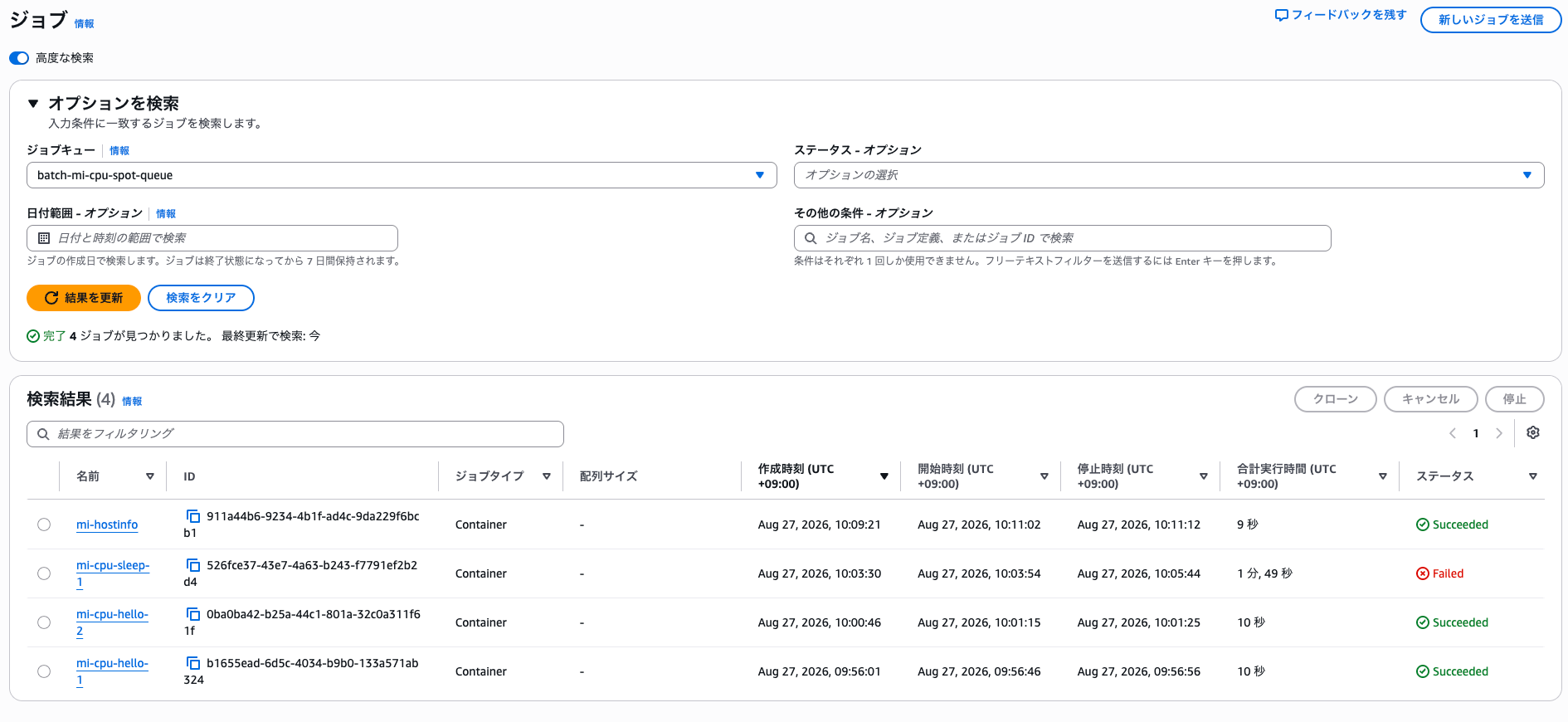Open the leave feedback link
Viewport: 1568px width, 722px height.
pyautogui.click(x=1341, y=15)
